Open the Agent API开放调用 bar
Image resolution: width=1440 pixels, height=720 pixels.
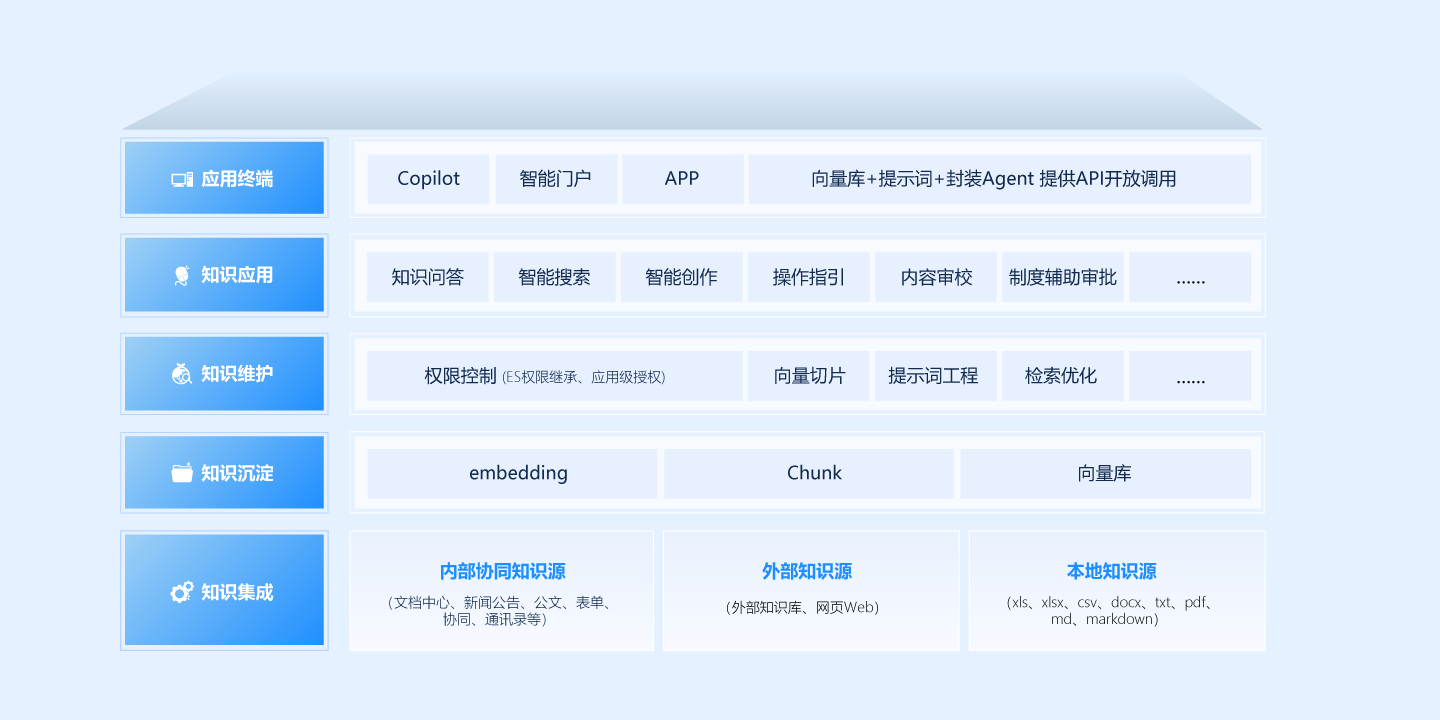pos(998,178)
